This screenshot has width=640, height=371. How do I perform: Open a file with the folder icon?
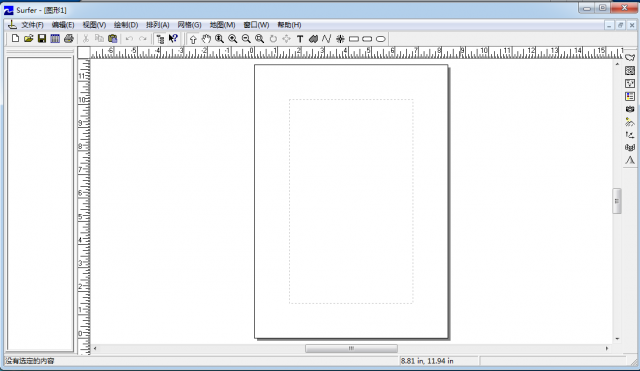(29, 39)
